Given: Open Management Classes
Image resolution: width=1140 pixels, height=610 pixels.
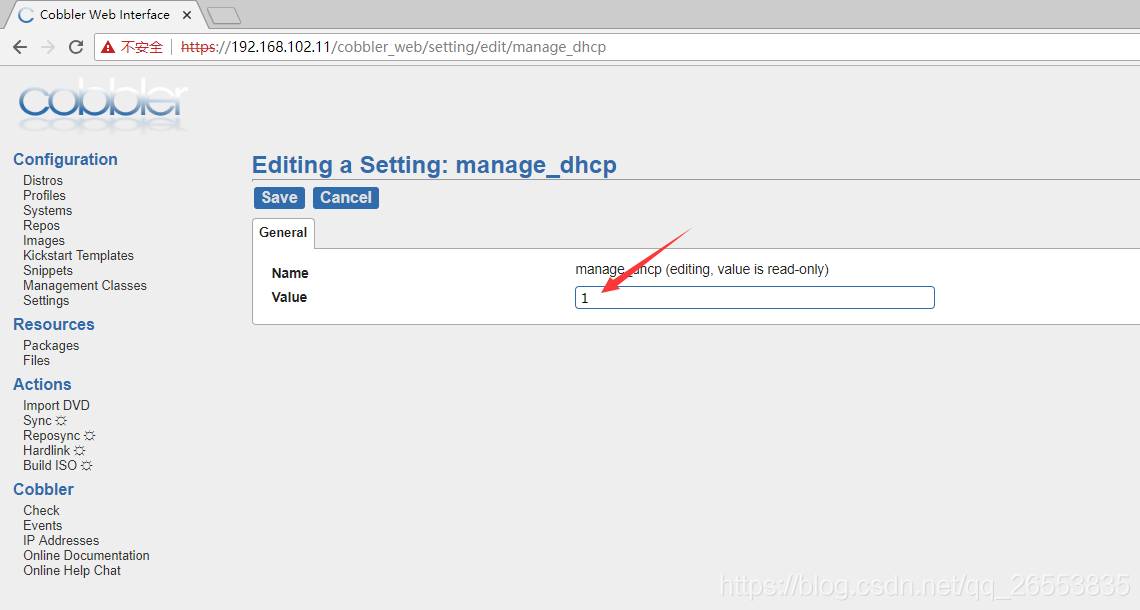Looking at the screenshot, I should click(85, 286).
